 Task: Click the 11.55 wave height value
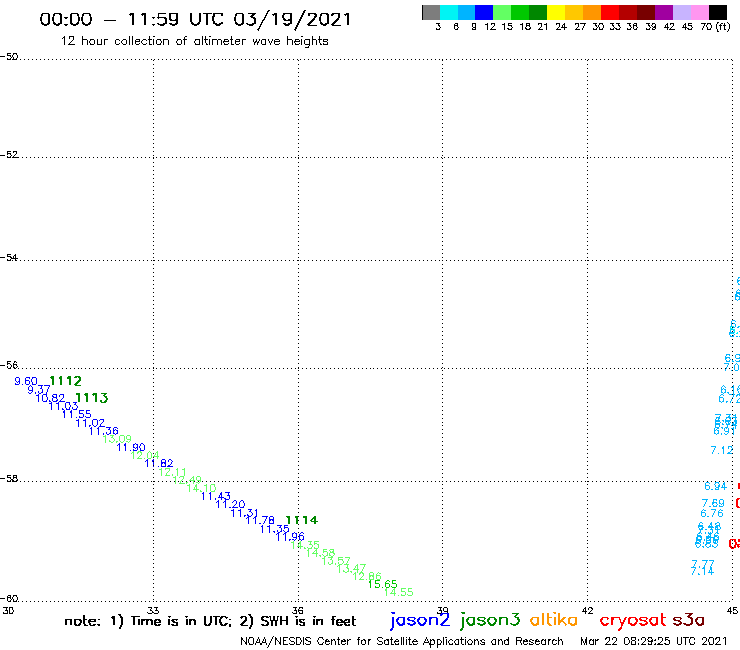pyautogui.click(x=76, y=414)
